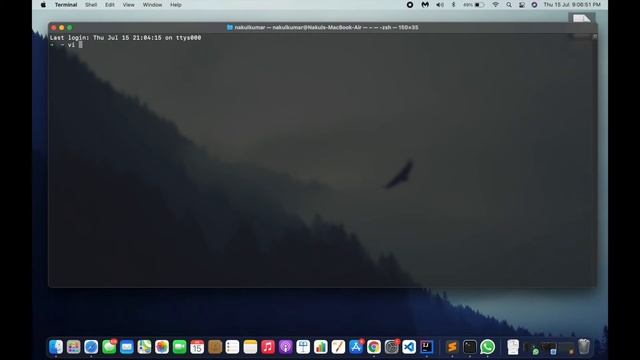Open WhatsApp from the dock
This screenshot has width=640, height=360.
[x=487, y=347]
